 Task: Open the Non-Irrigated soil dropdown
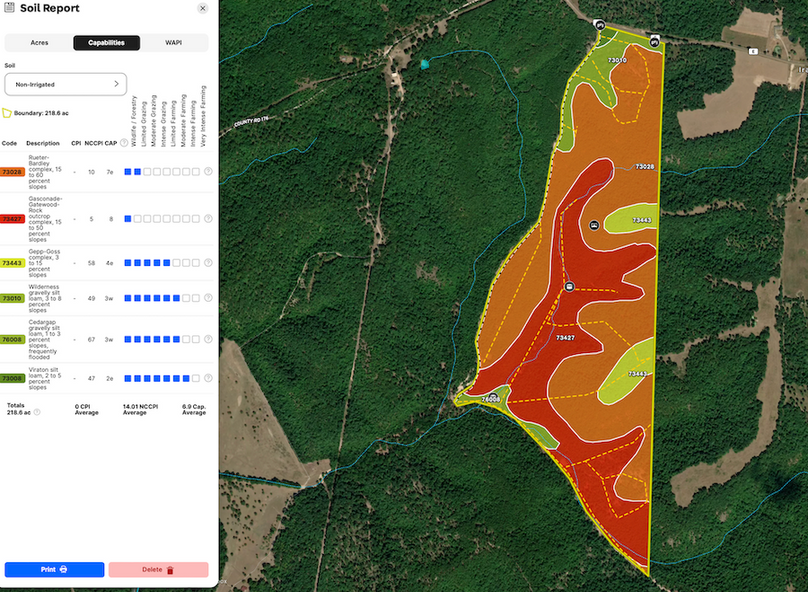tap(65, 85)
